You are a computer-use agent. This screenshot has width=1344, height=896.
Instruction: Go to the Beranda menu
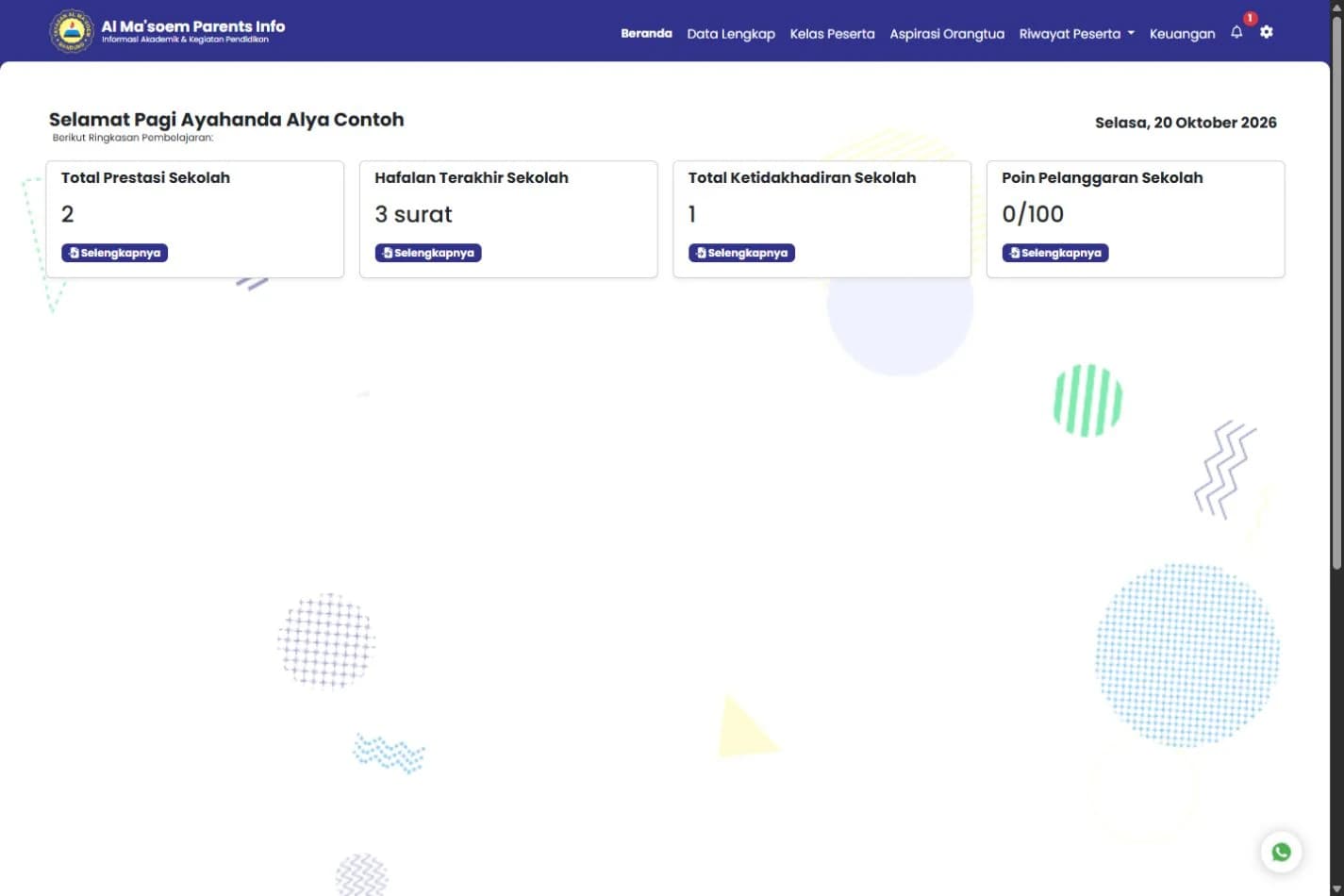click(646, 33)
